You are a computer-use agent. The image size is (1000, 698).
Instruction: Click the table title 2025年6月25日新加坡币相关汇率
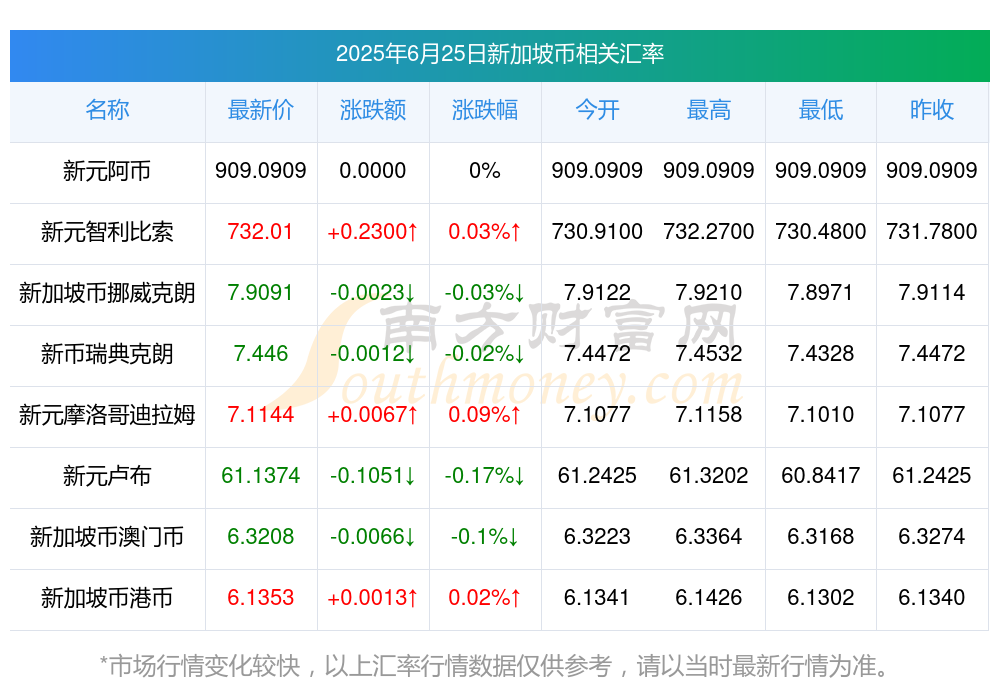[x=499, y=54]
